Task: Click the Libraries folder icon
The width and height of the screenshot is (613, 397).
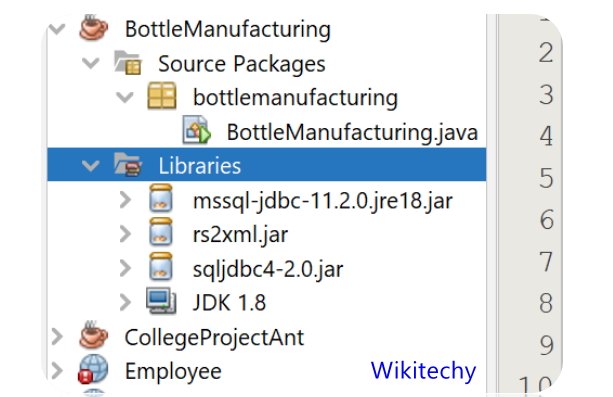Action: (128, 164)
